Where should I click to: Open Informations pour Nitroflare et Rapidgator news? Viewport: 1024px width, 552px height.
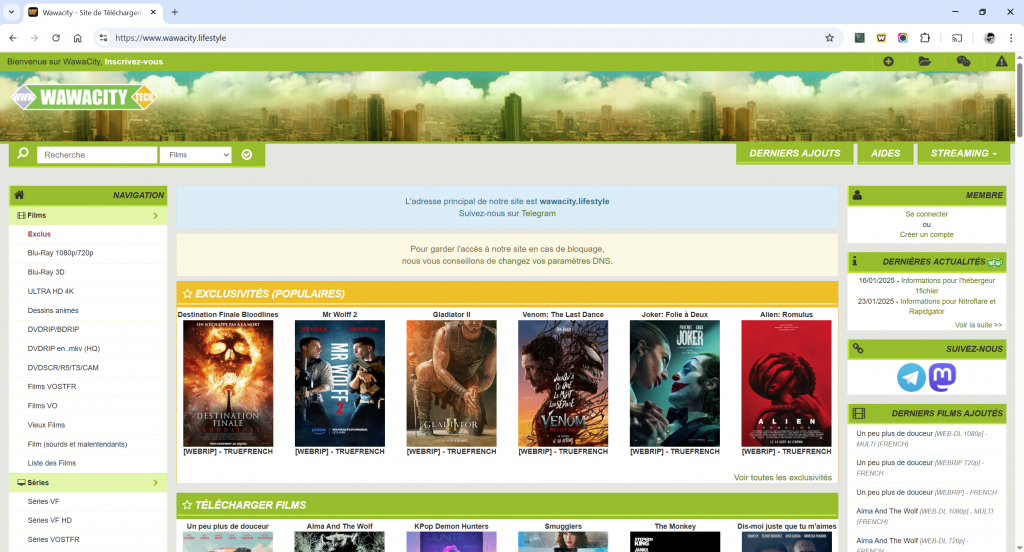click(948, 306)
